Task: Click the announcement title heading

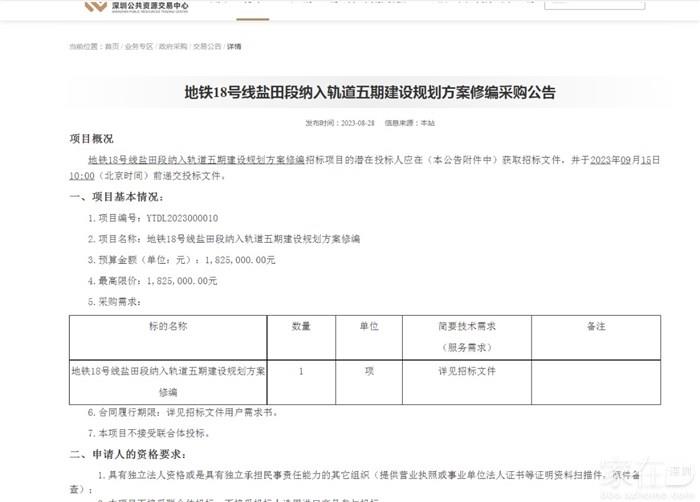Action: tap(369, 92)
